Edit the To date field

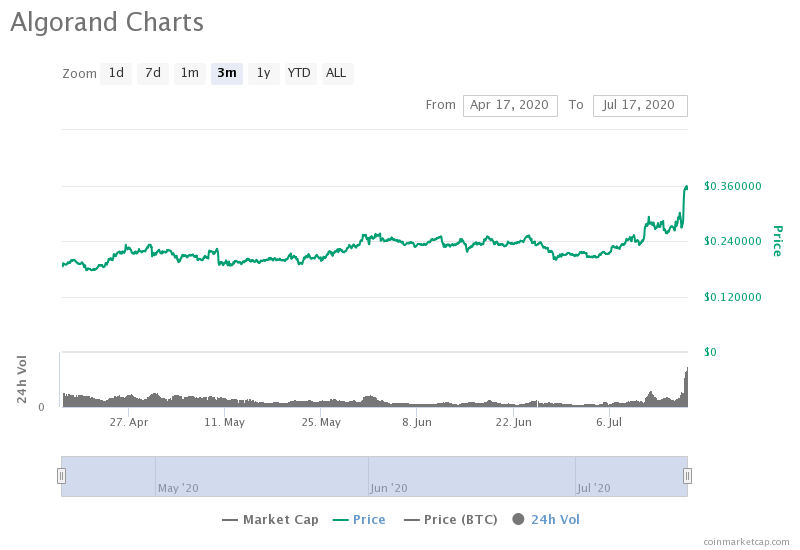(x=640, y=106)
